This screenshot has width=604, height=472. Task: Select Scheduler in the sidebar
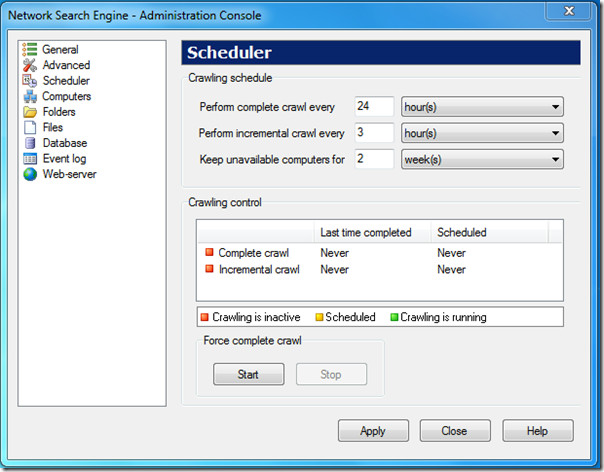coord(66,81)
